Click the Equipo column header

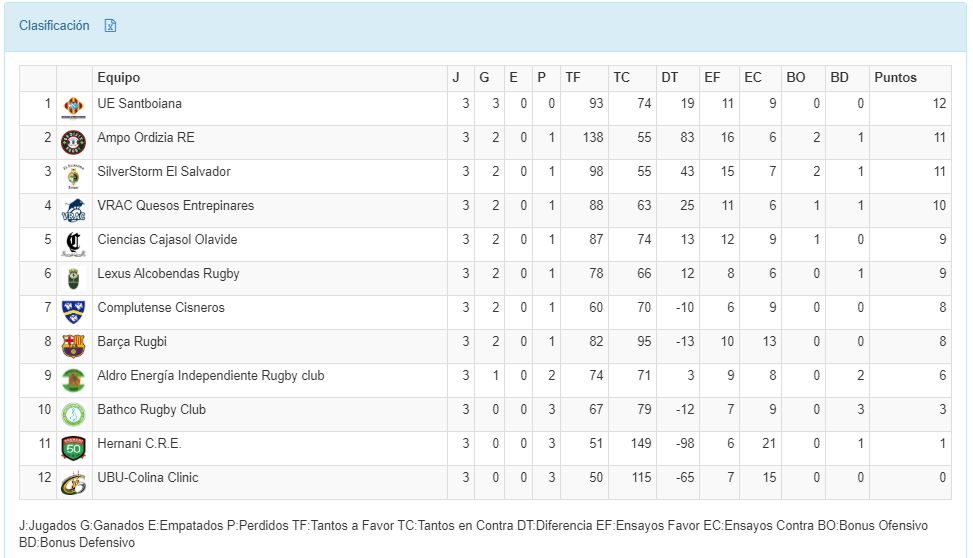pos(119,78)
